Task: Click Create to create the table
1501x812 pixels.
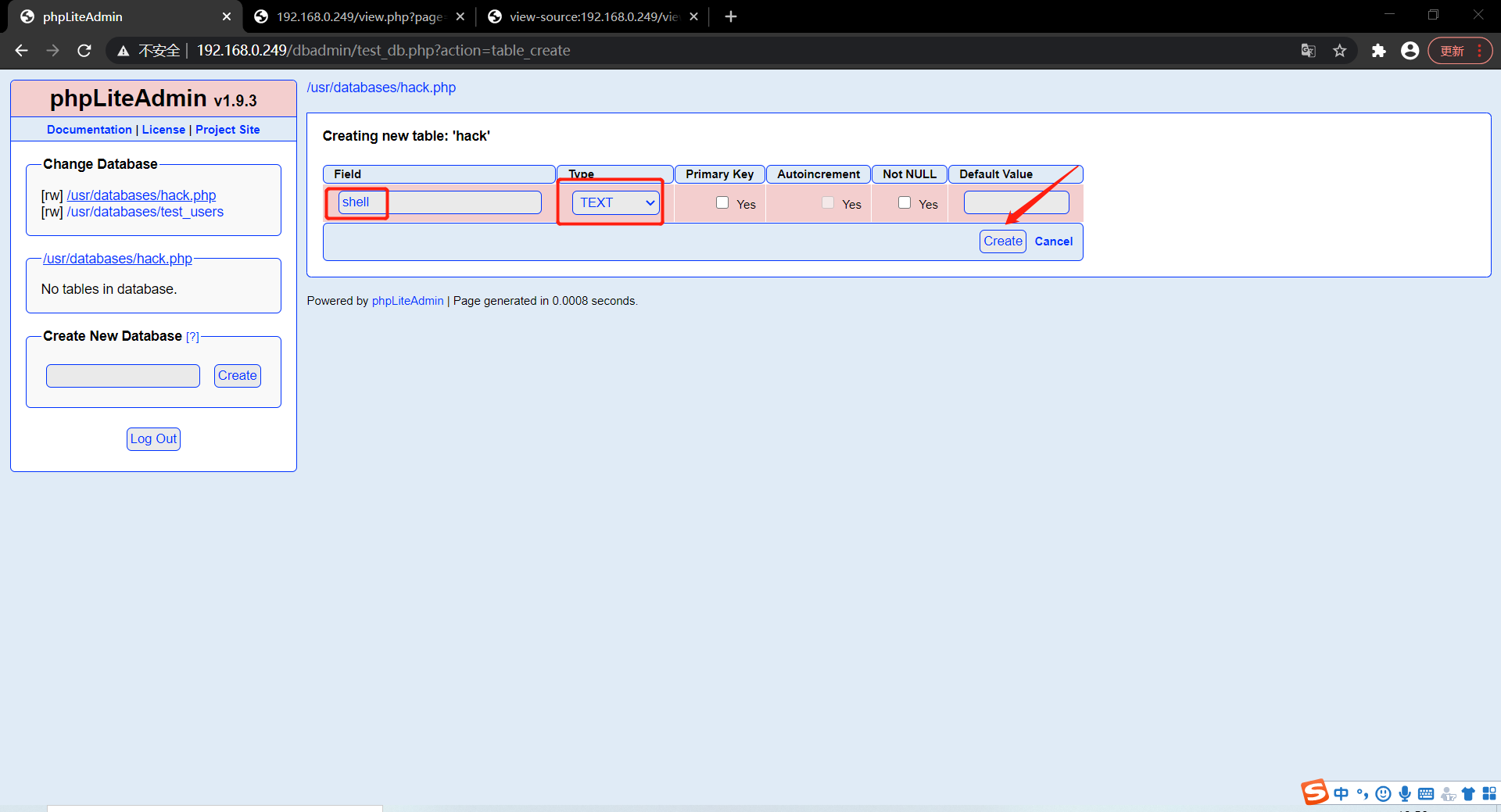Action: 1003,241
